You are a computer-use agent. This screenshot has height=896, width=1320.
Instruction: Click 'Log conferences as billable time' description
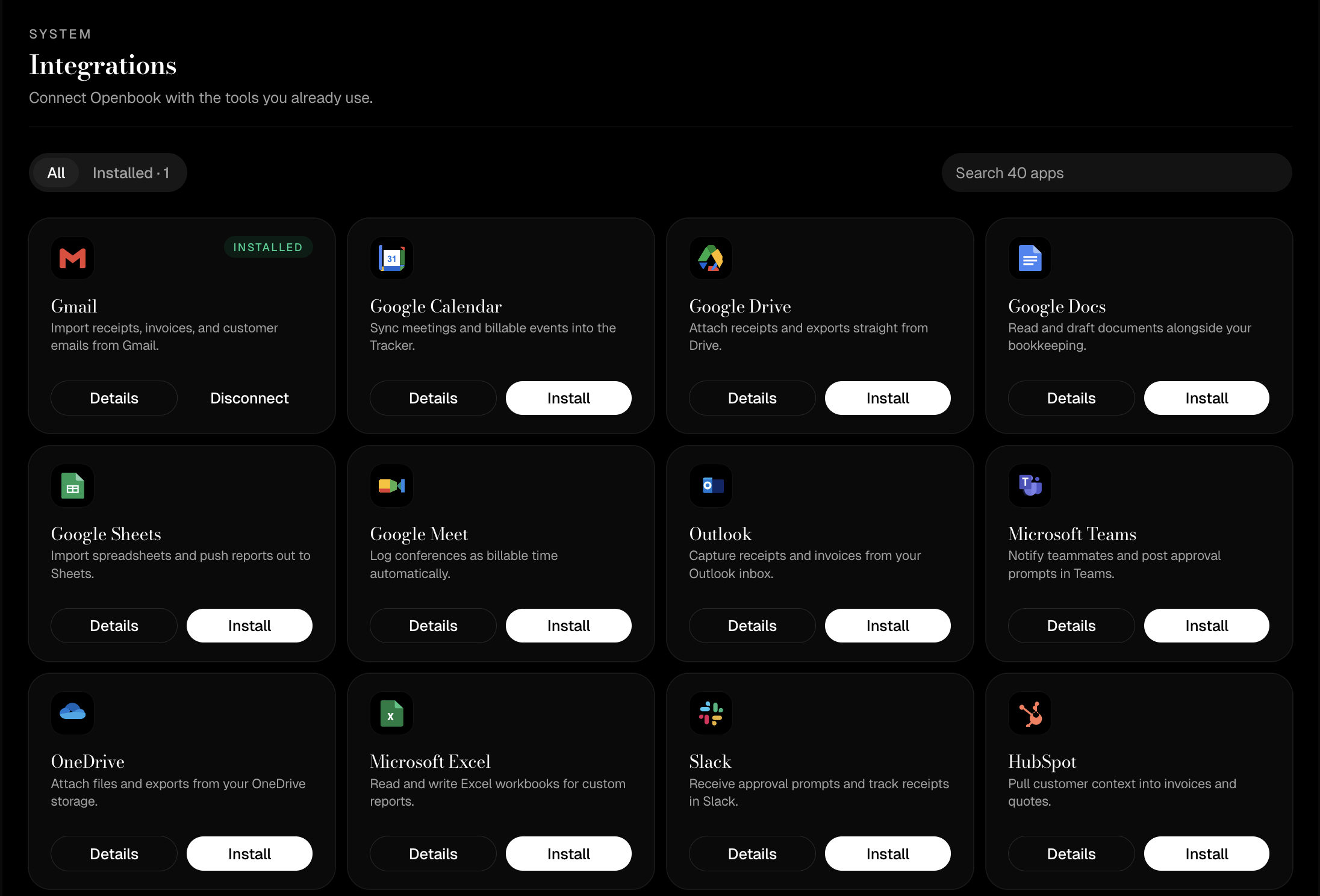click(x=464, y=564)
